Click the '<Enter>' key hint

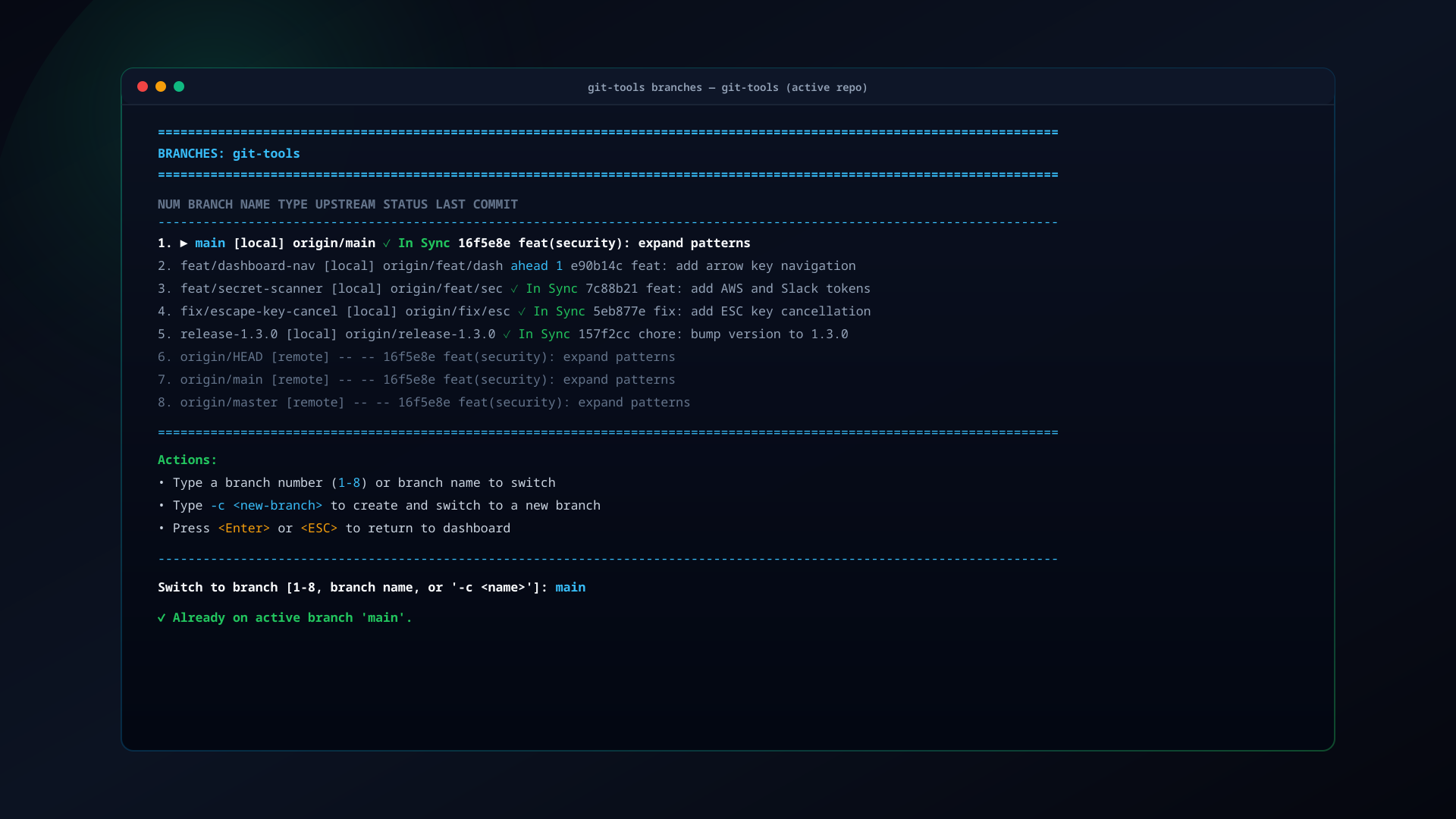point(243,529)
